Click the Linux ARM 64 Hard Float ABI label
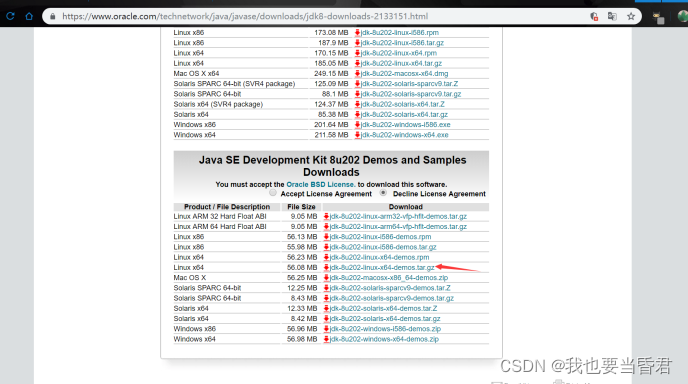 [x=220, y=226]
